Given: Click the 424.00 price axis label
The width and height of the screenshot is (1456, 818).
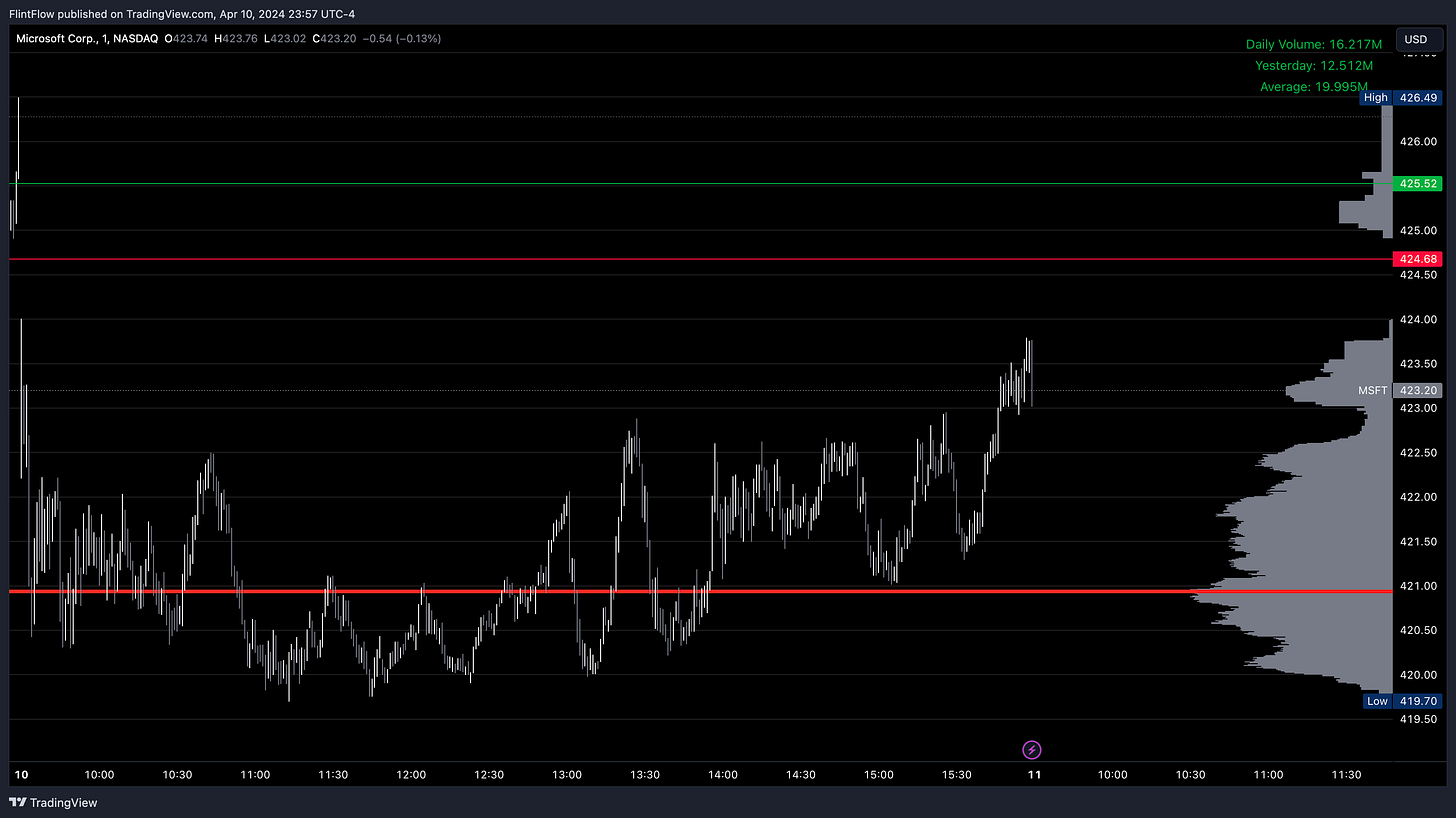Looking at the screenshot, I should click(x=1419, y=320).
